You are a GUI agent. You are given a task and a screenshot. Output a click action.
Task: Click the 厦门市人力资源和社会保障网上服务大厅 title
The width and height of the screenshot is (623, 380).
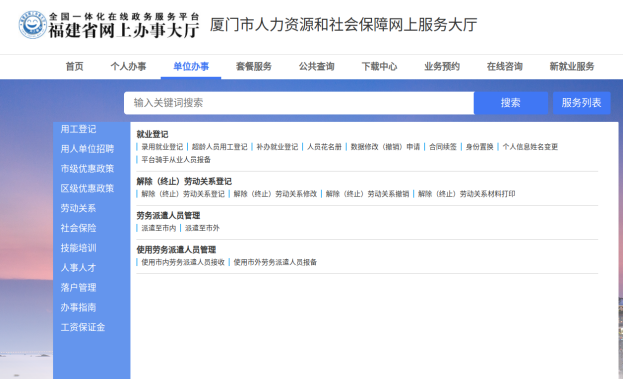(x=344, y=25)
